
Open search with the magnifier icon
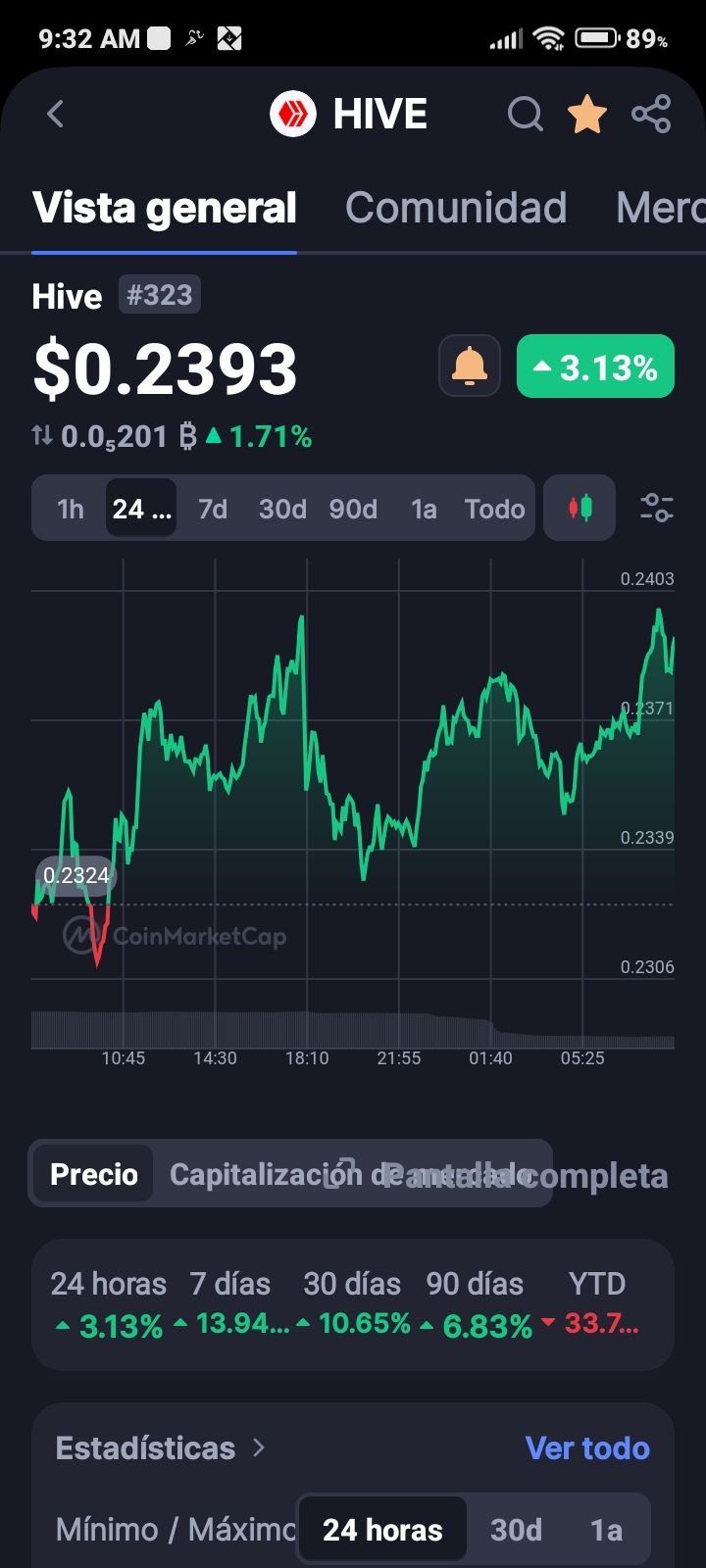coord(526,115)
